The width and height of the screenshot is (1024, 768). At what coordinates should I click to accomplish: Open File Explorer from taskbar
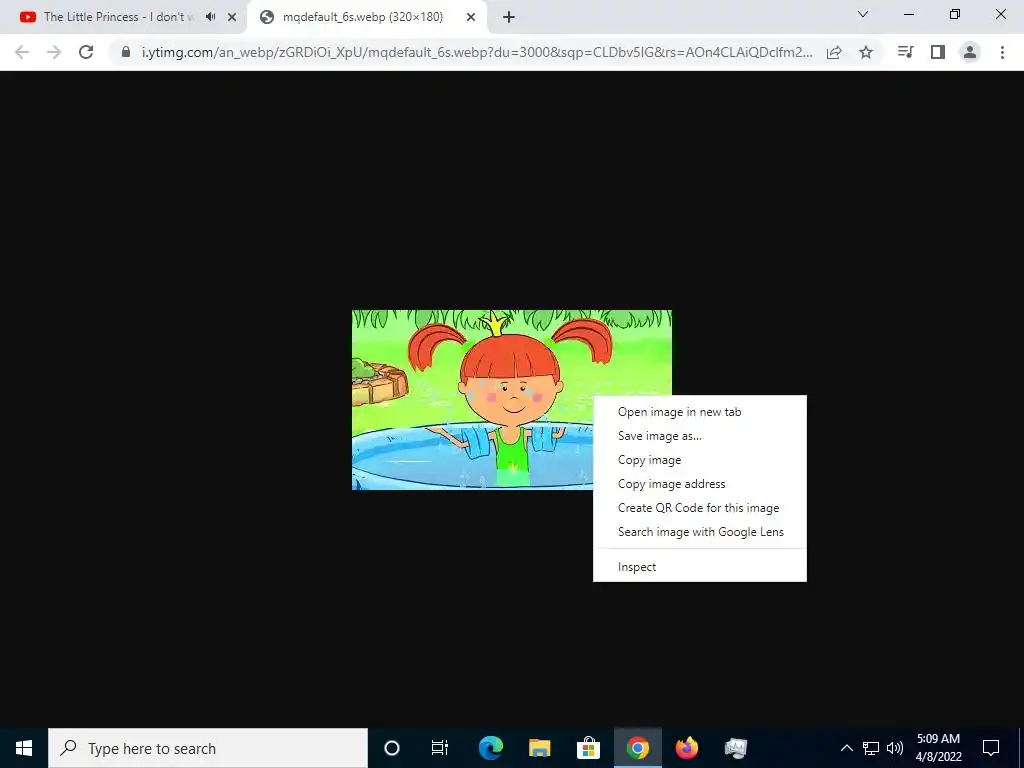point(539,748)
